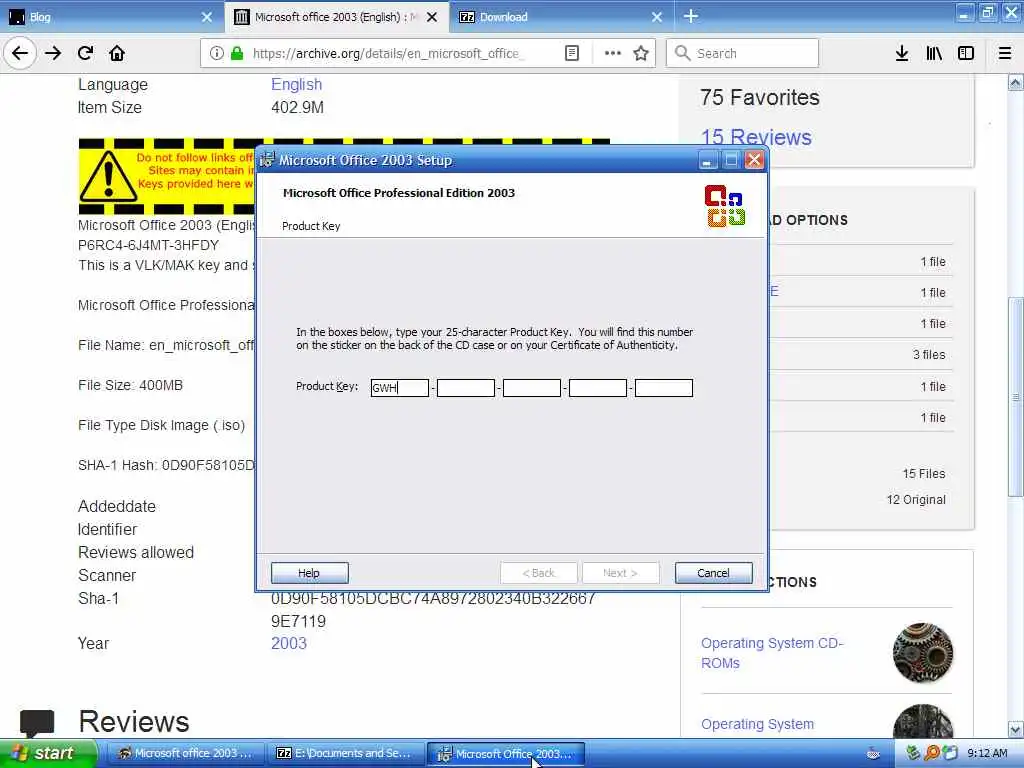Click the Item Size value 402.9M
Image resolution: width=1024 pixels, height=768 pixels.
click(x=297, y=107)
